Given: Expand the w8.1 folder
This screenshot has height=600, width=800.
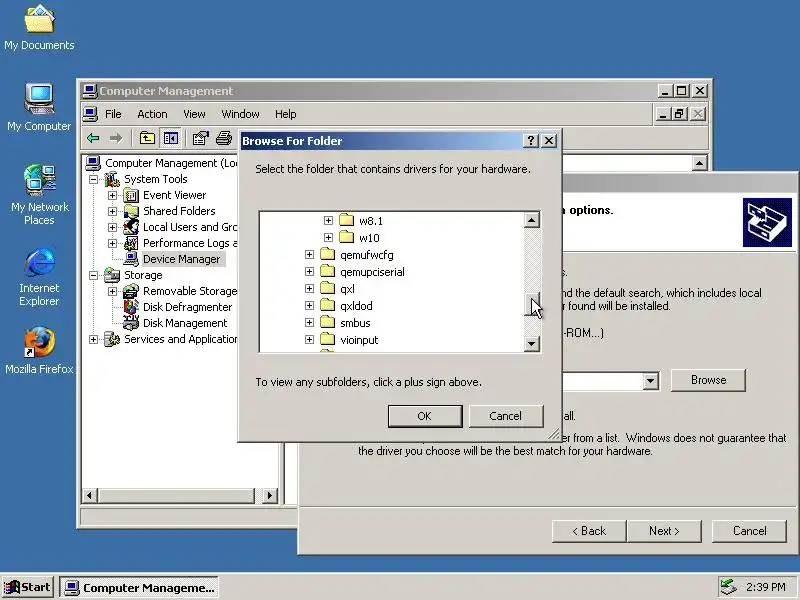Looking at the screenshot, I should [x=328, y=220].
